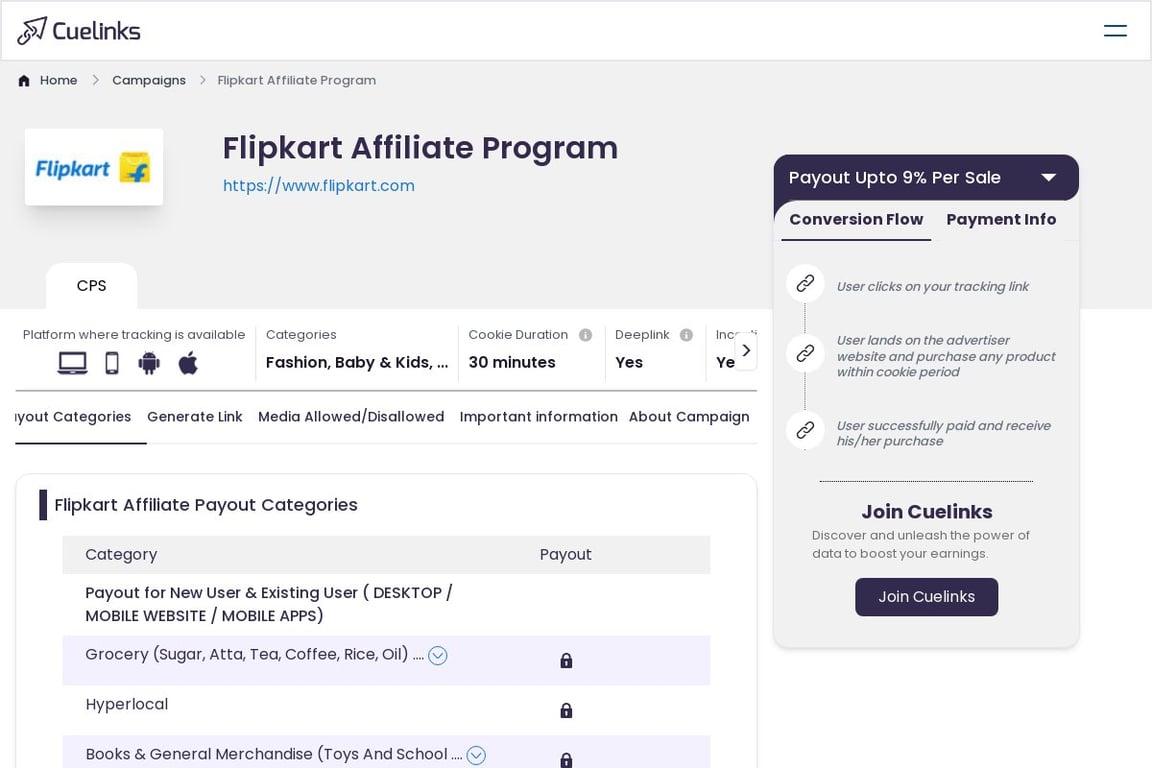Click the Payout column header

click(x=566, y=555)
